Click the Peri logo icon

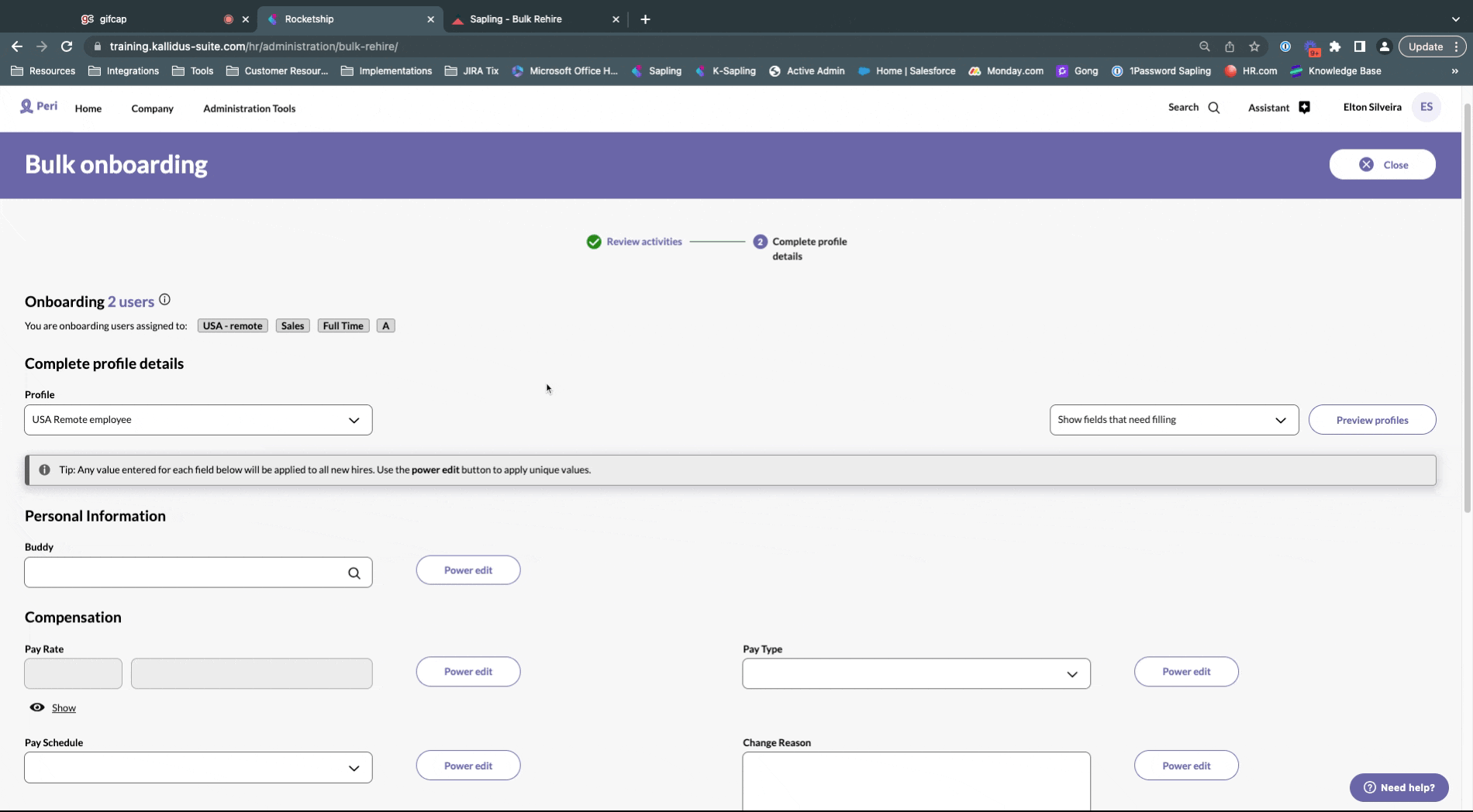27,106
